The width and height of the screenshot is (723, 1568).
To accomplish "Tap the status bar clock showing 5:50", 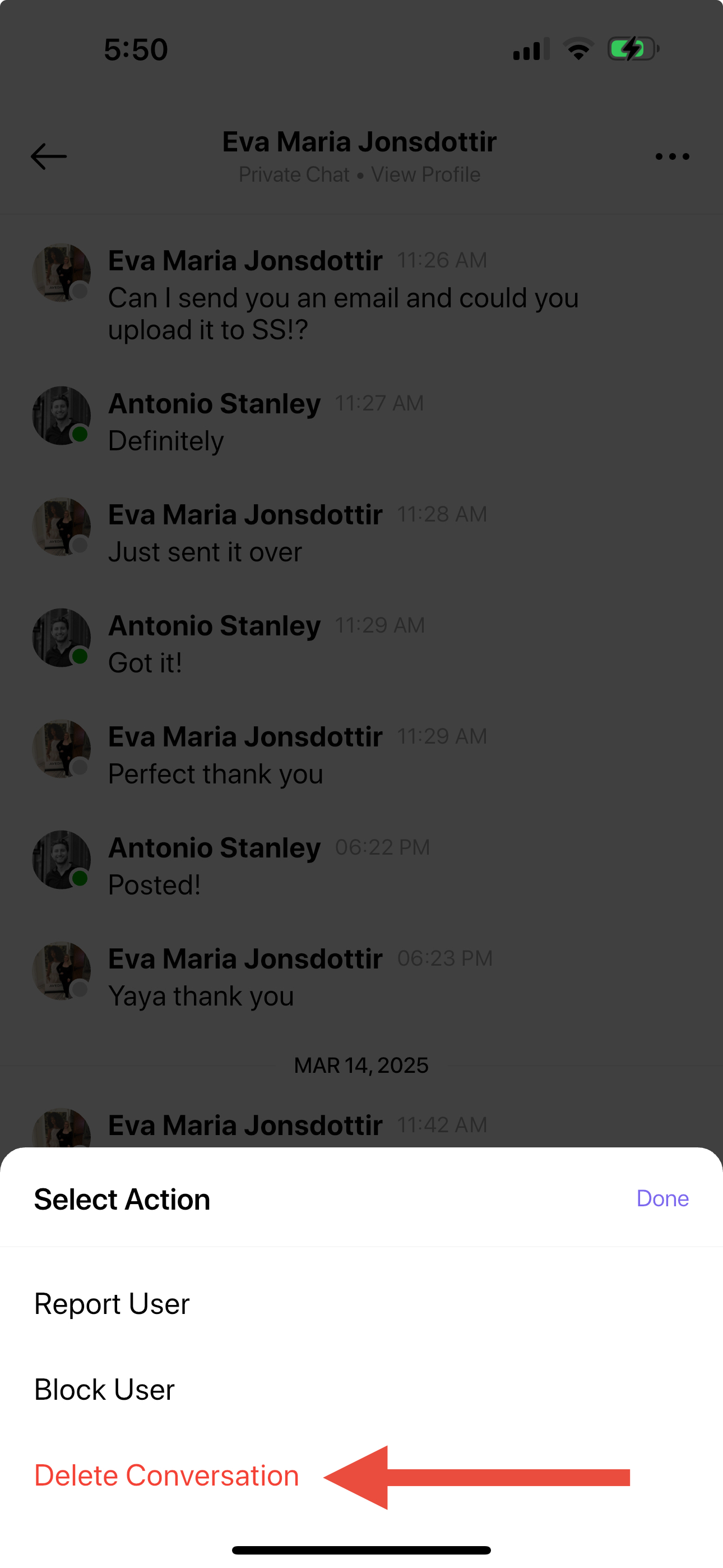I will pos(136,49).
